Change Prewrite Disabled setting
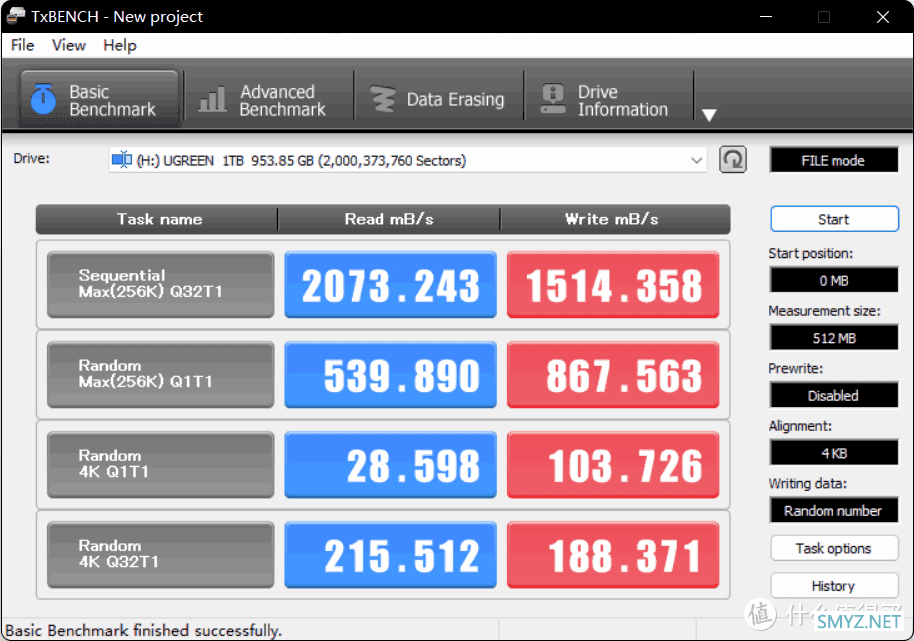This screenshot has height=641, width=914. point(834,396)
